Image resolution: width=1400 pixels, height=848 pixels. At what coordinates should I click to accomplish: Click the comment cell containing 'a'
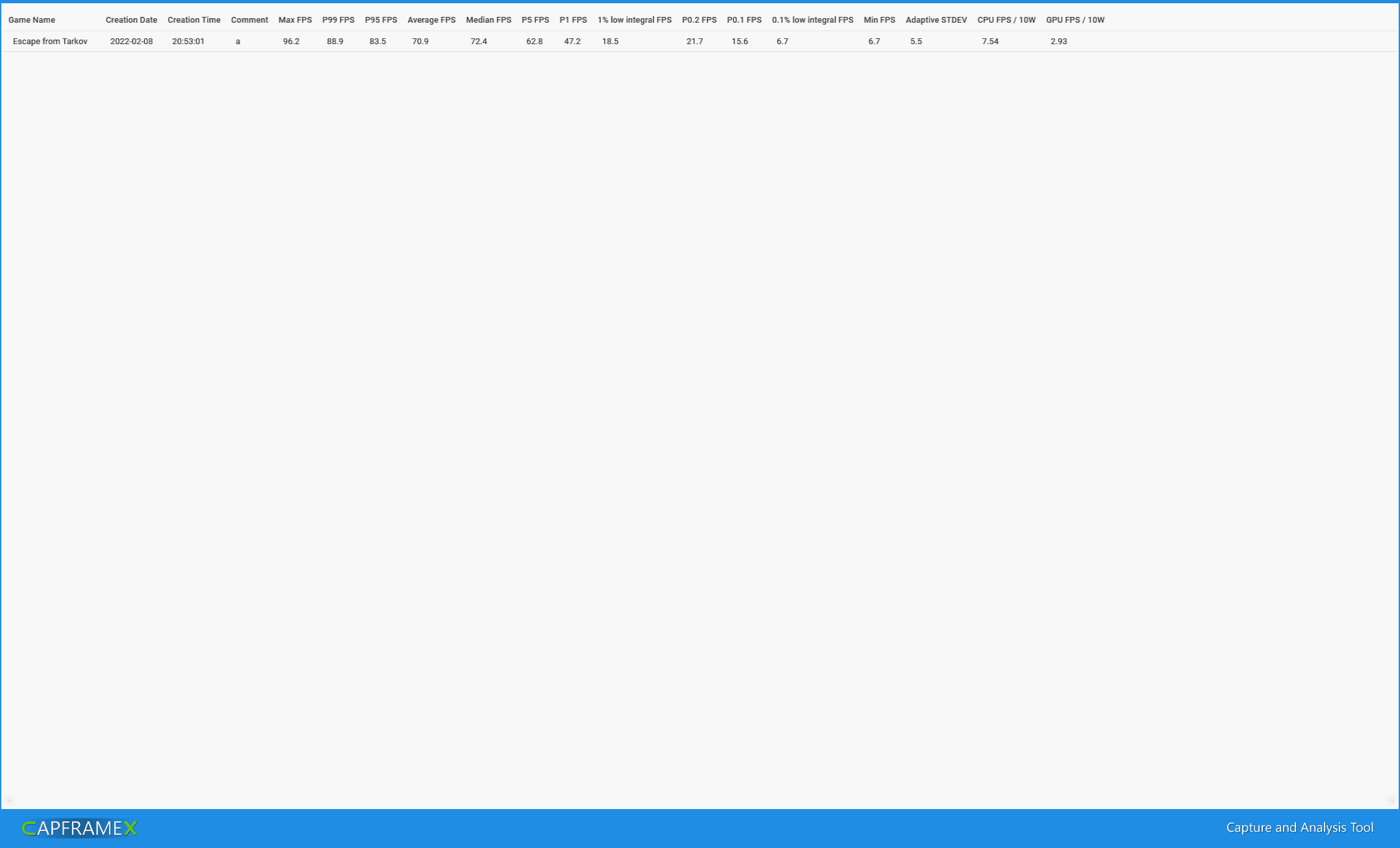pos(238,42)
